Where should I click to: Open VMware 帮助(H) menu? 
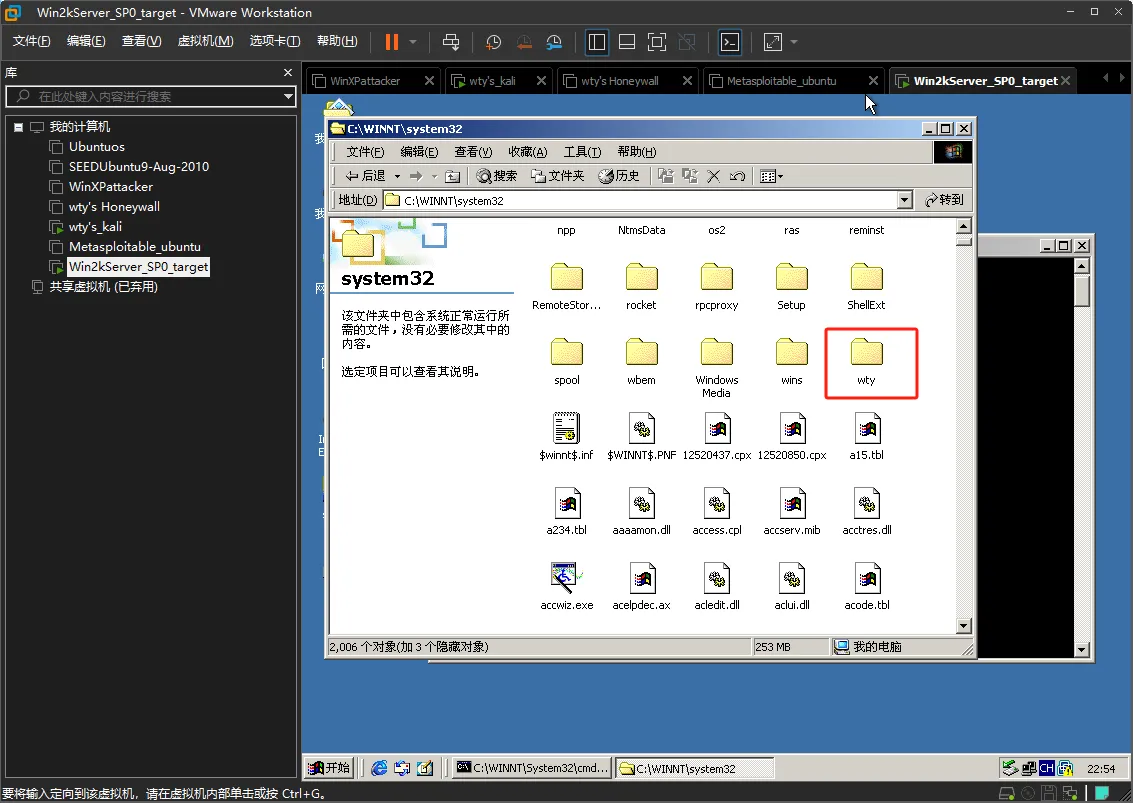(x=337, y=40)
